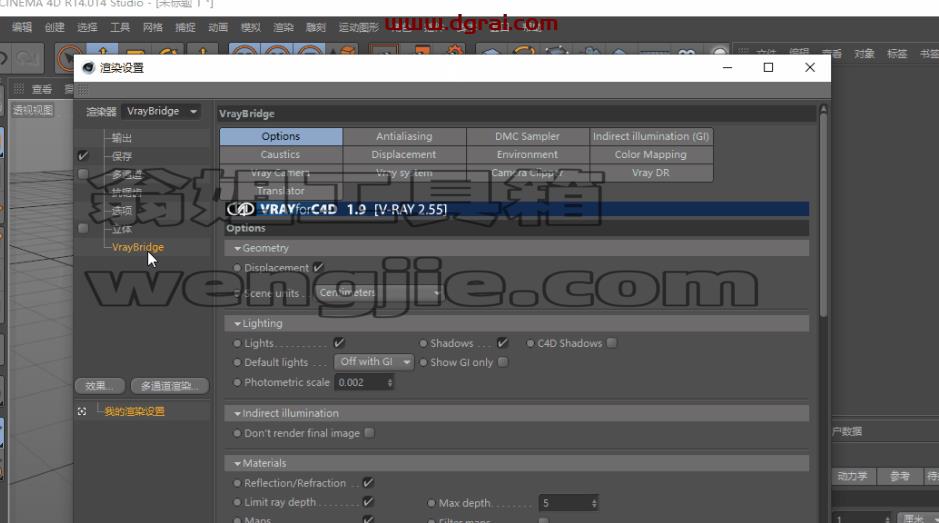Open the 渲染器 VrayBridge dropdown

161,111
